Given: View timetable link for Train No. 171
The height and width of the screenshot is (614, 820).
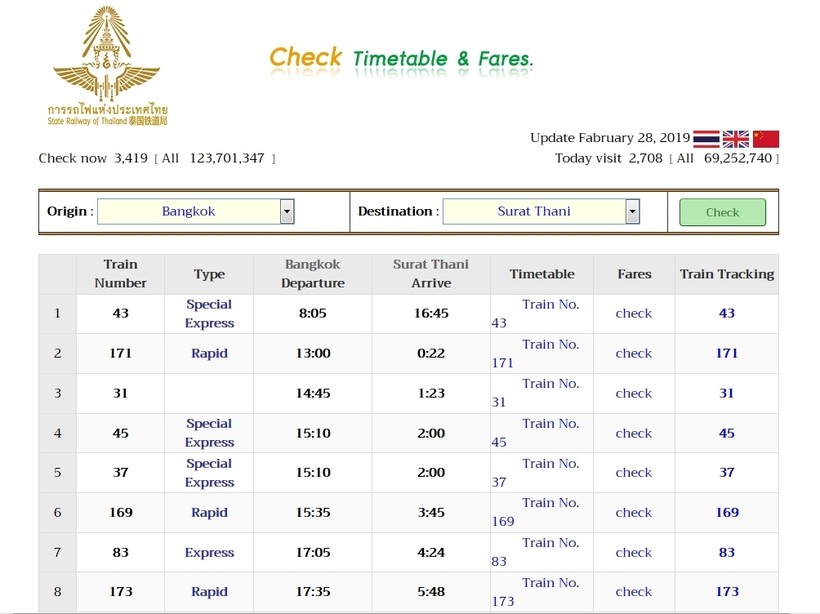Looking at the screenshot, I should pos(549,345).
